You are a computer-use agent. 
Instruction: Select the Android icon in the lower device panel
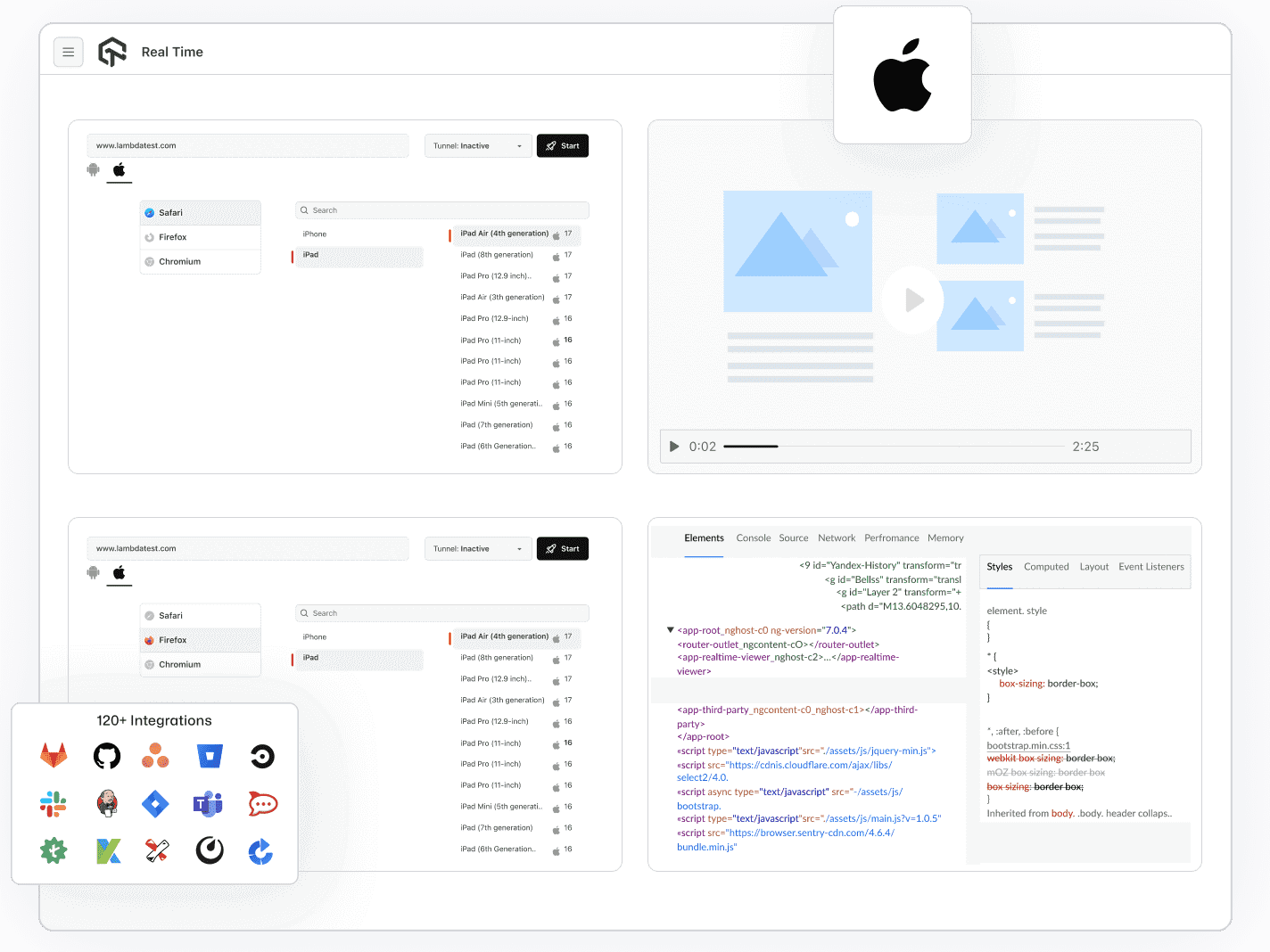[93, 573]
